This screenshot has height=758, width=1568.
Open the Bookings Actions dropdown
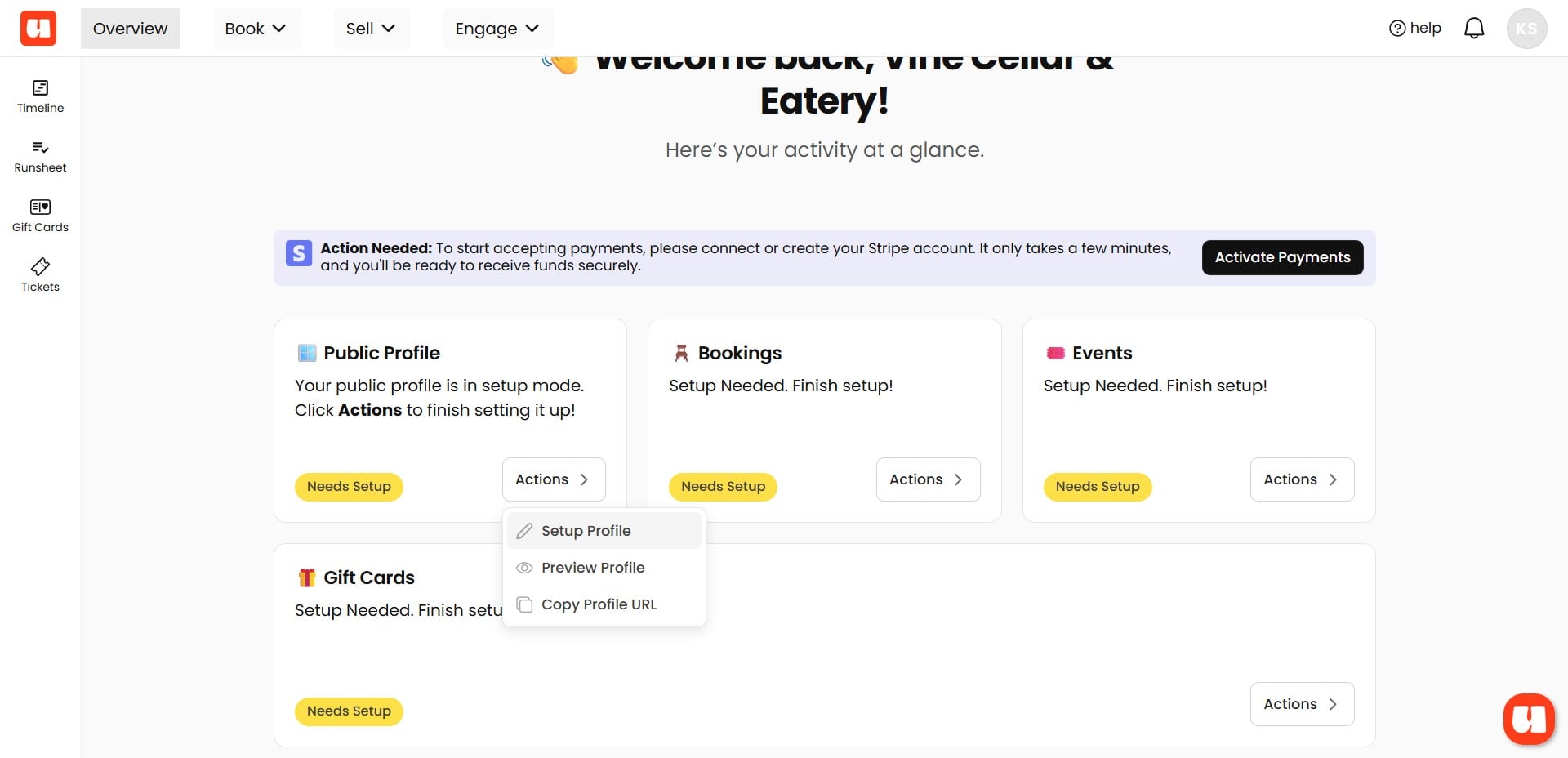928,479
